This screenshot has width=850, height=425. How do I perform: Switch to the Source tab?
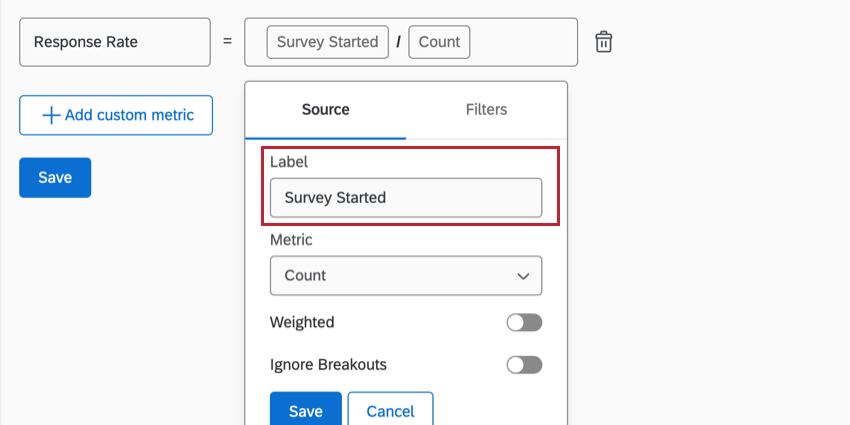325,110
